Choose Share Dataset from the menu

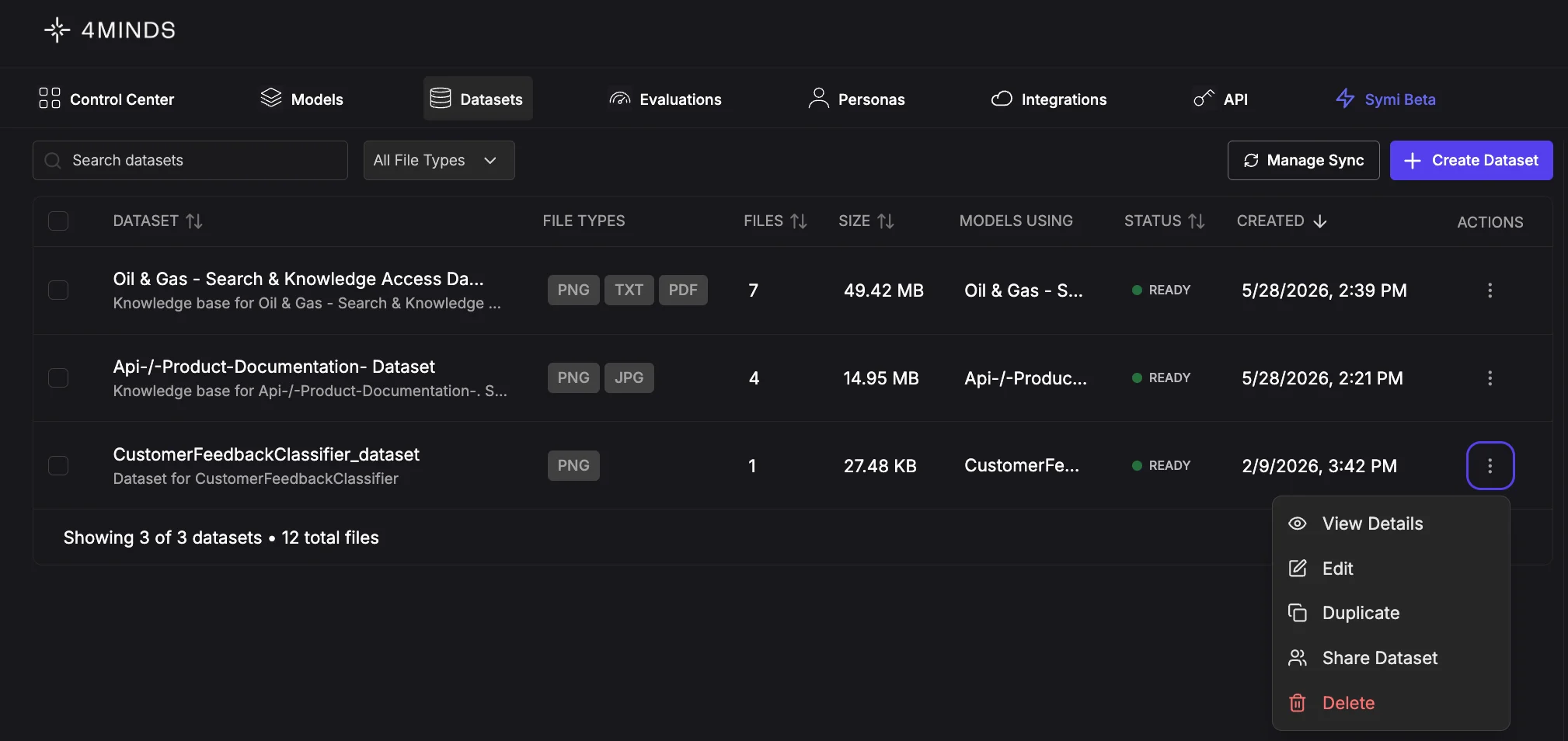pos(1390,658)
